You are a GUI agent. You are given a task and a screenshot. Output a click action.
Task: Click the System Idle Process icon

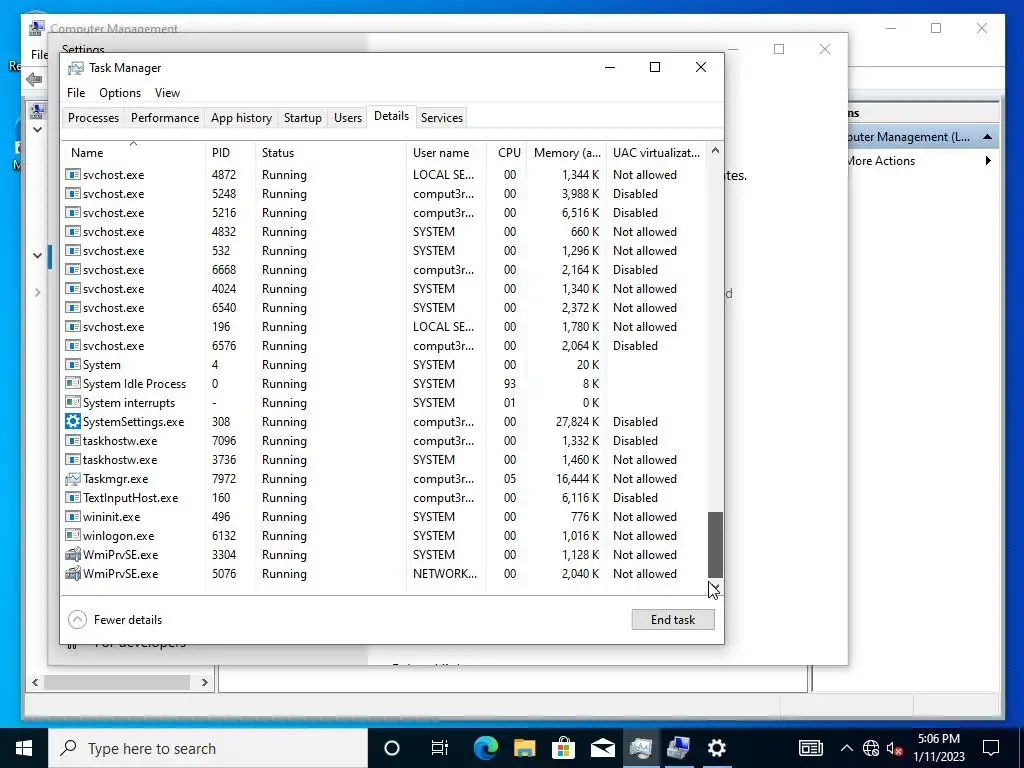click(72, 384)
